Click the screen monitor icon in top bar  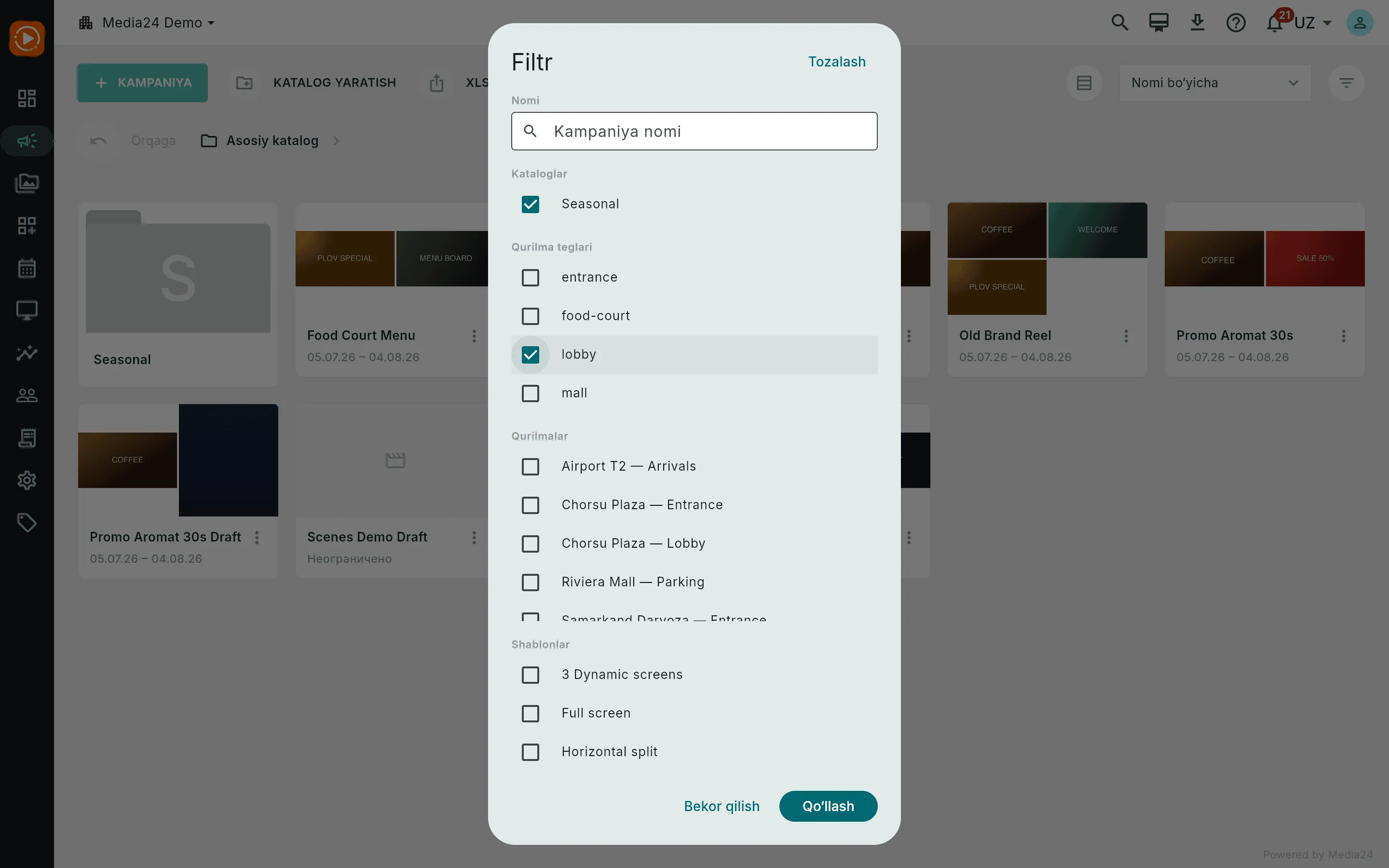[1158, 22]
